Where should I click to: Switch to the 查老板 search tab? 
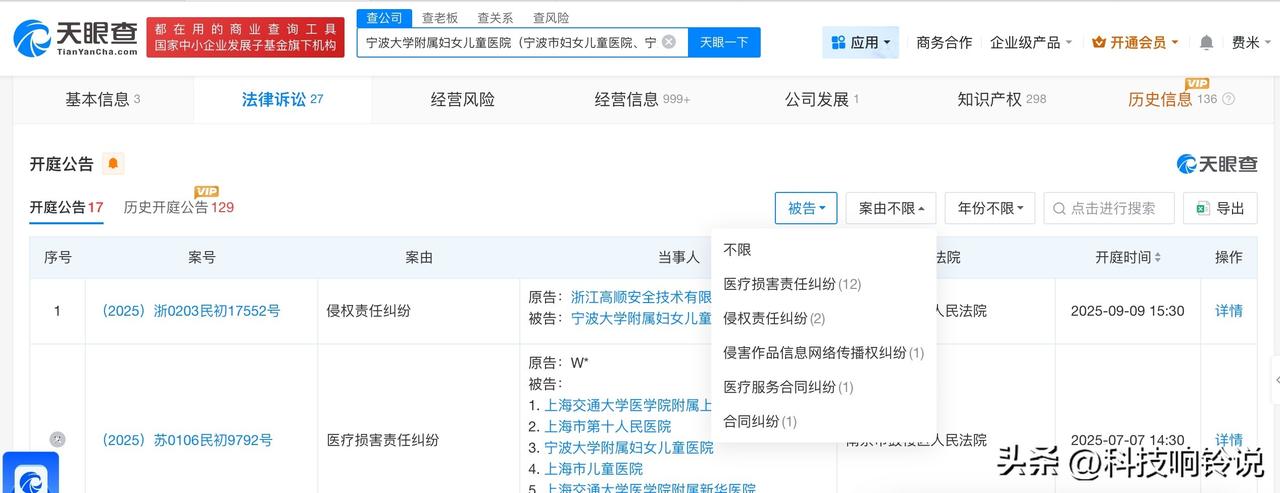(440, 18)
